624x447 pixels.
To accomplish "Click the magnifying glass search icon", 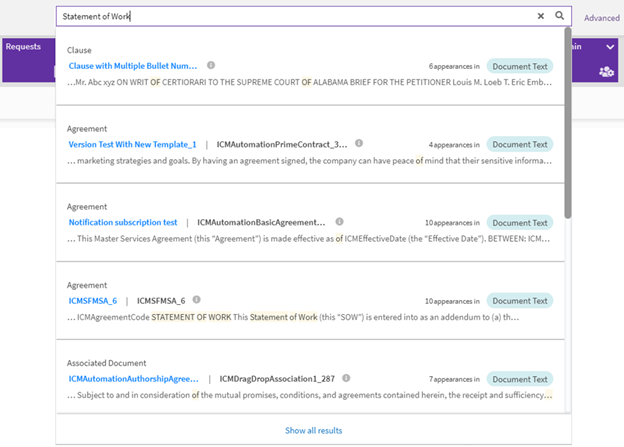I will (x=560, y=16).
